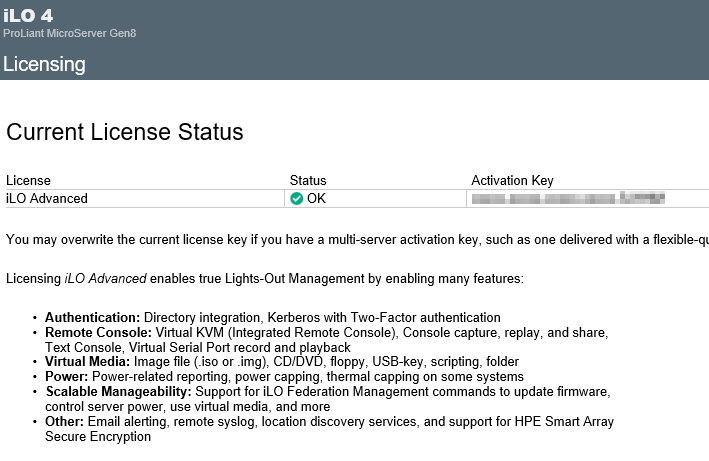
Task: Click the Current License Status heading
Action: point(125,132)
